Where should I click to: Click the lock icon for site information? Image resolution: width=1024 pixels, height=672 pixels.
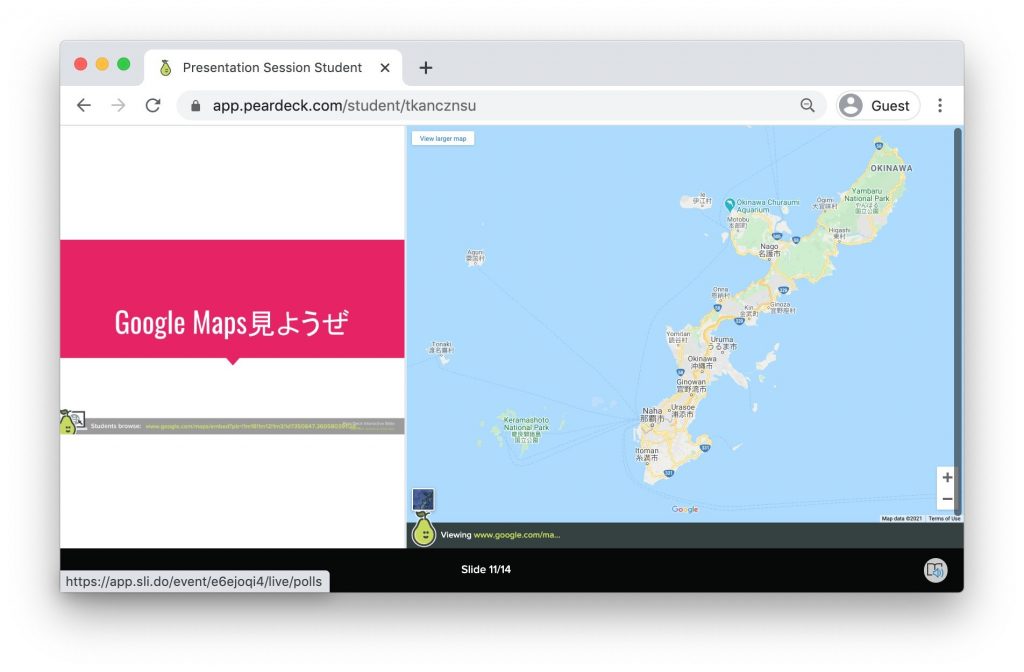tap(195, 105)
